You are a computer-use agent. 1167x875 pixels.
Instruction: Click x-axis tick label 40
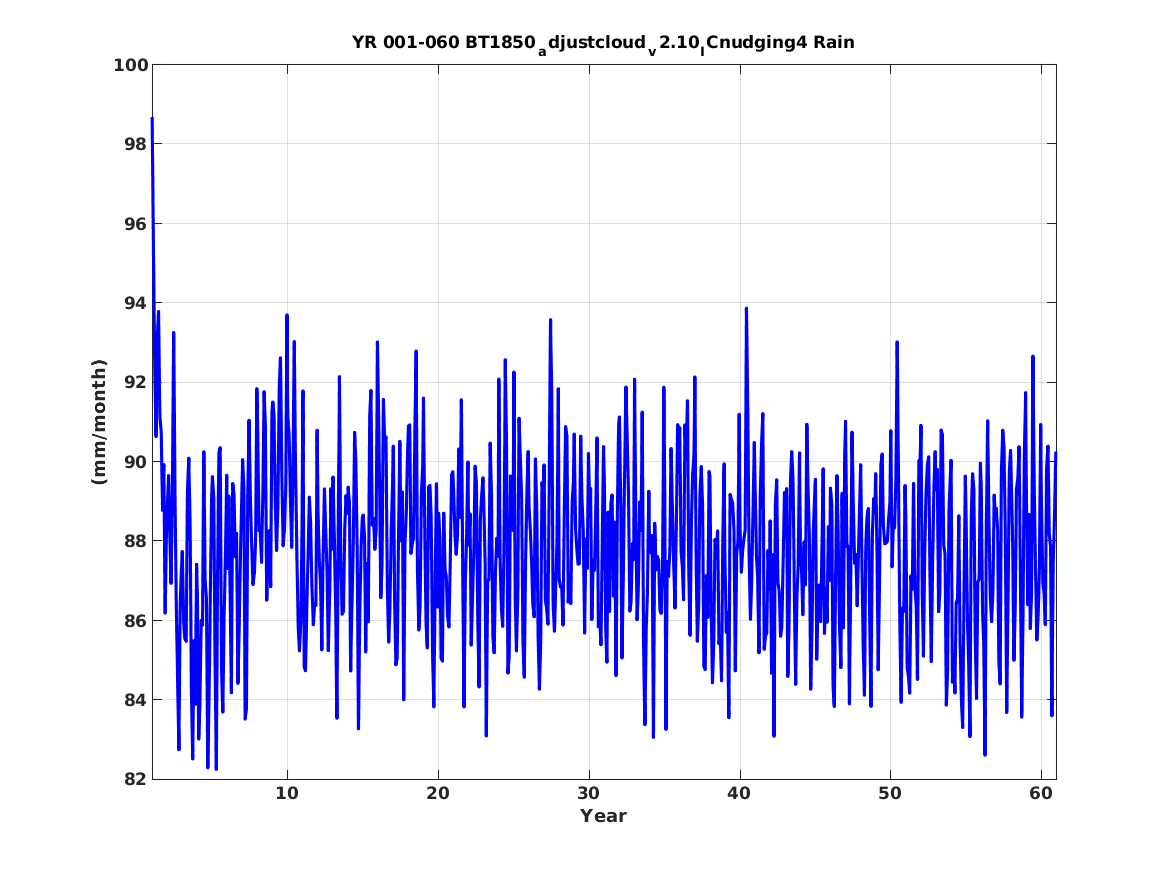[740, 794]
